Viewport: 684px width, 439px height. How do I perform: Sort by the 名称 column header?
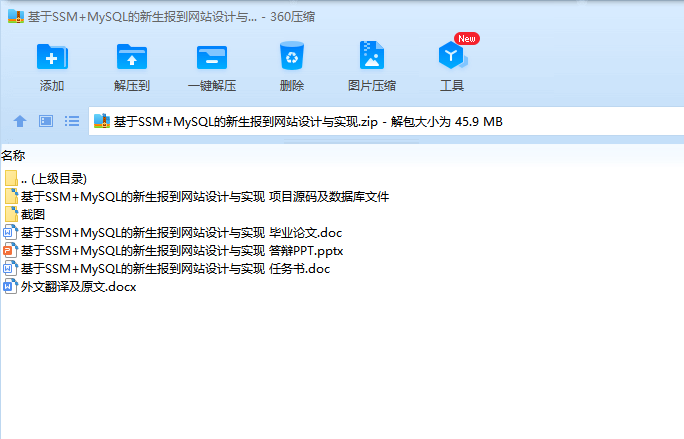point(13,155)
